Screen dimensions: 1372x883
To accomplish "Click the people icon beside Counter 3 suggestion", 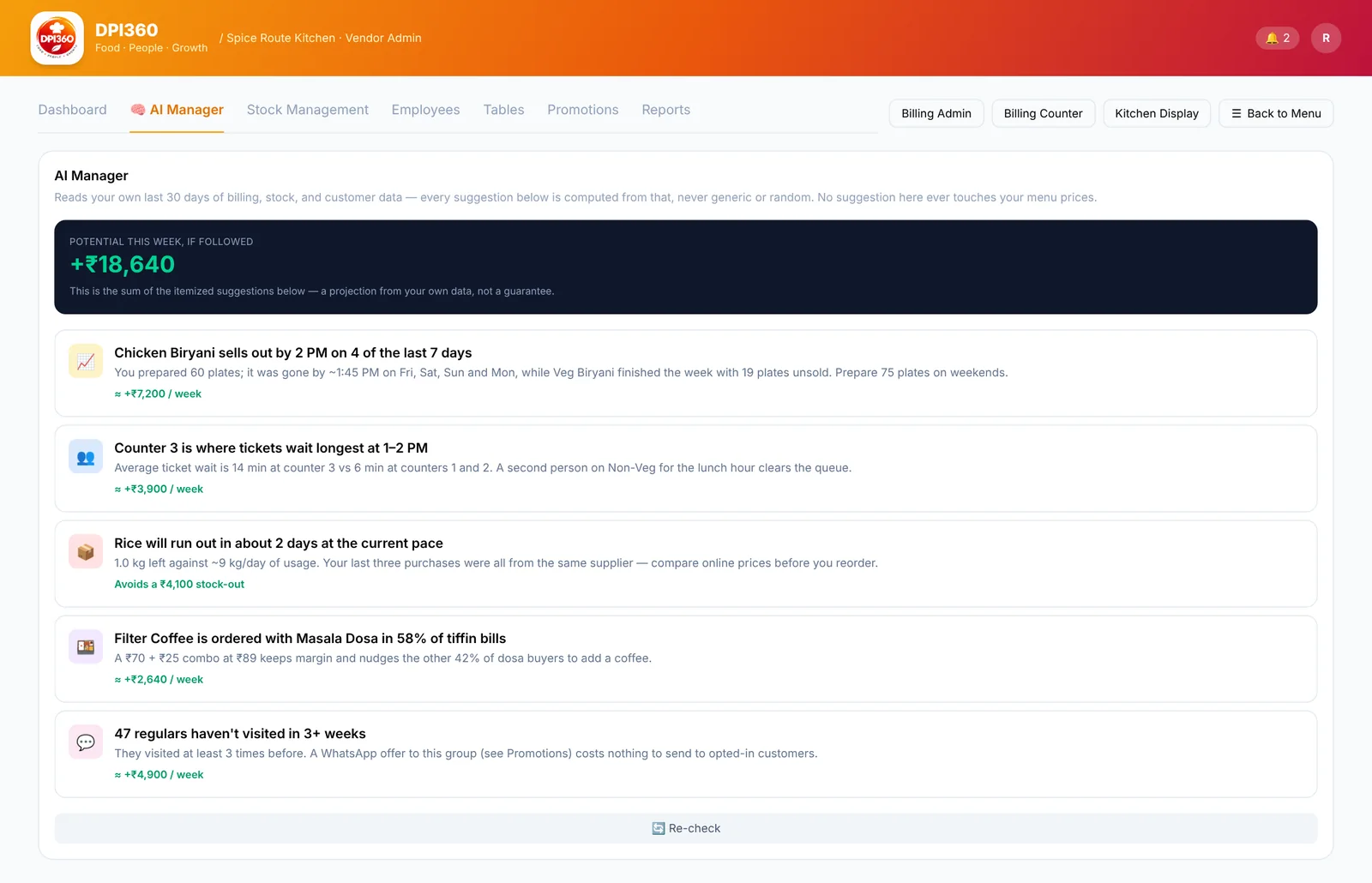I will [86, 457].
